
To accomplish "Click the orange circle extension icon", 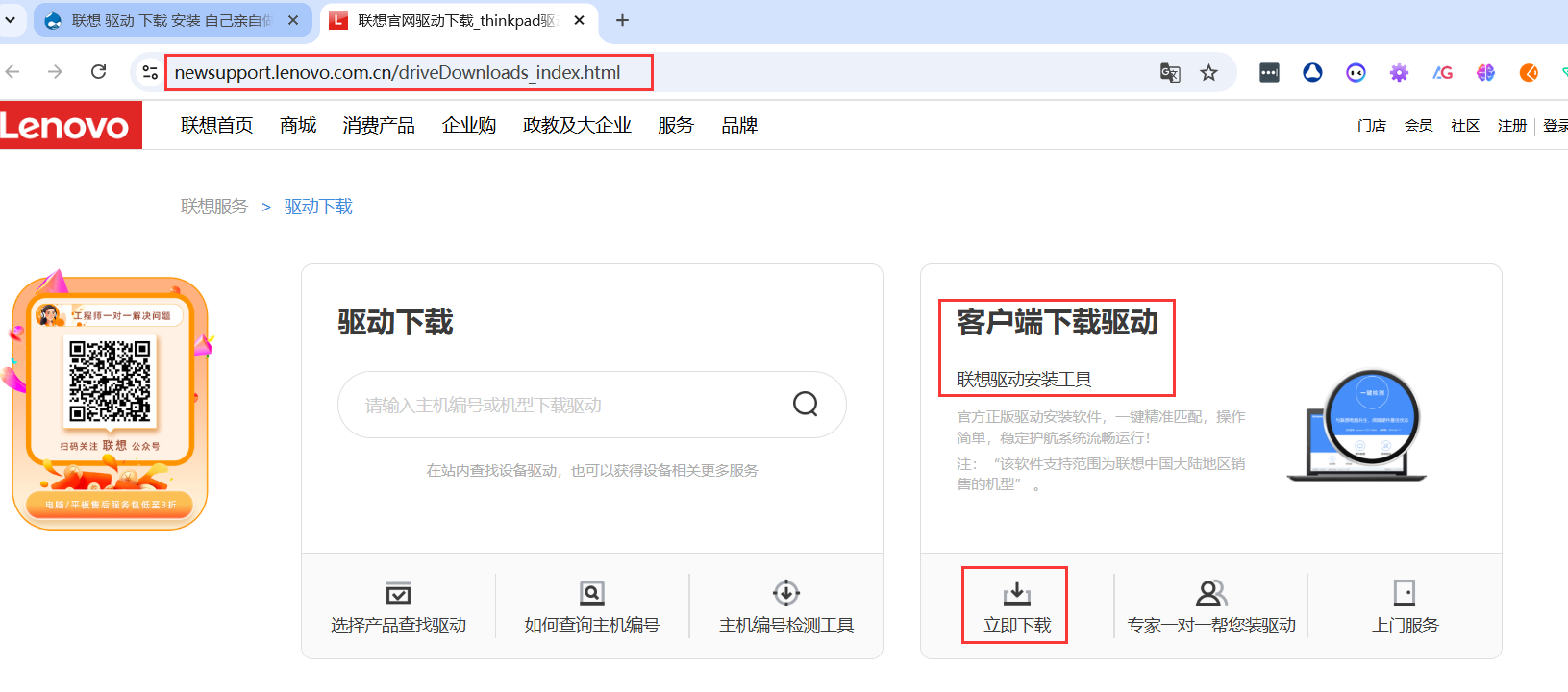I will point(1529,72).
